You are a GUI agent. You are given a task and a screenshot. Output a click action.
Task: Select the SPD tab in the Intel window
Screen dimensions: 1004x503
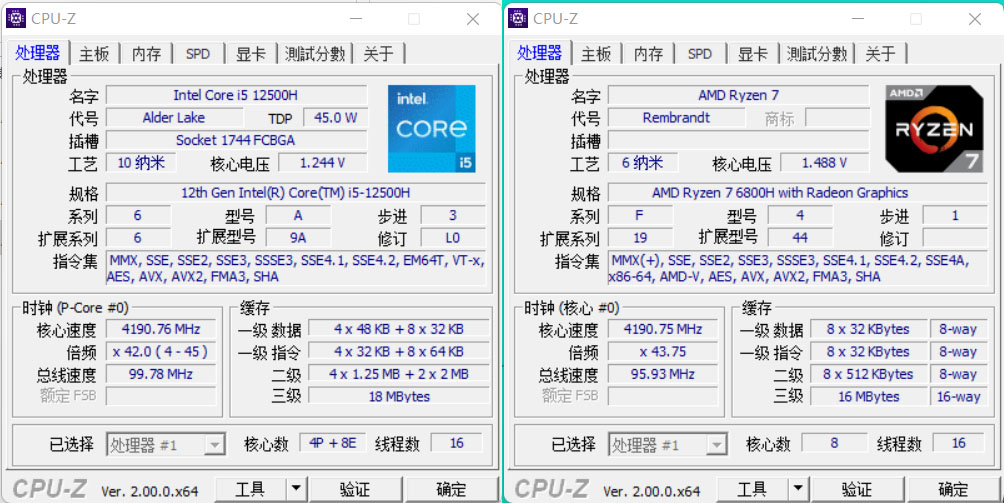(198, 54)
